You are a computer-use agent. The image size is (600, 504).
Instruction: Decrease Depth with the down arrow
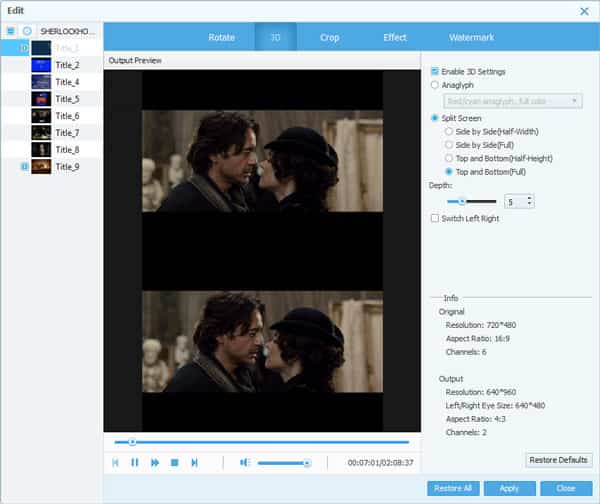point(530,205)
